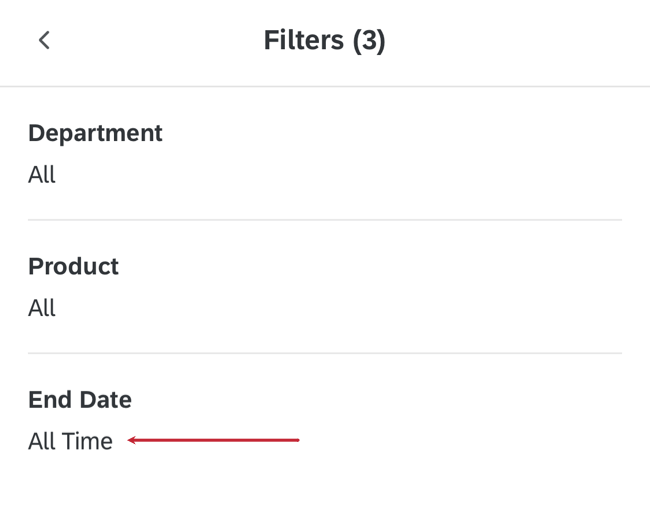
Task: Select the All value under Department
Action: tap(42, 175)
